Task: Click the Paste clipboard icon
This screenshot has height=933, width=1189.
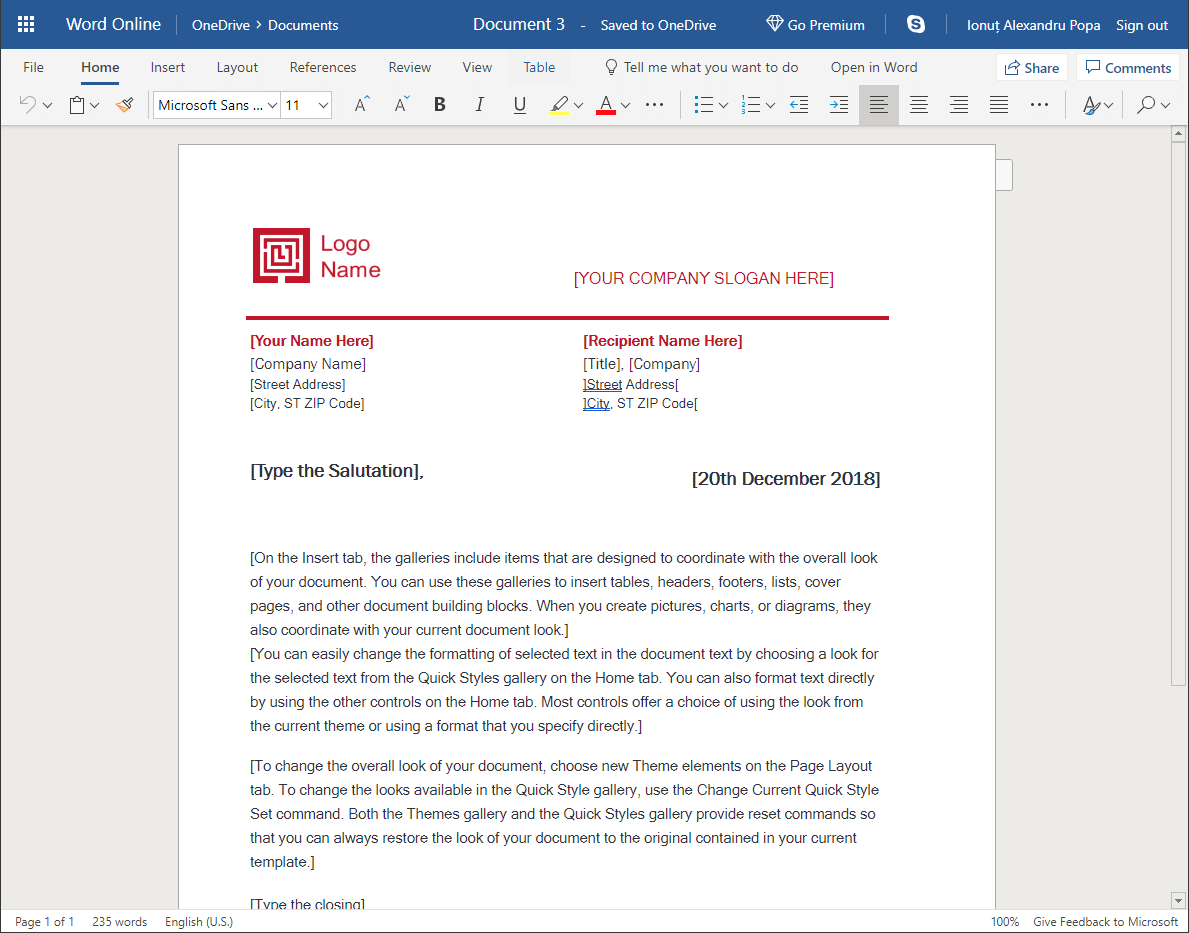Action: point(77,105)
